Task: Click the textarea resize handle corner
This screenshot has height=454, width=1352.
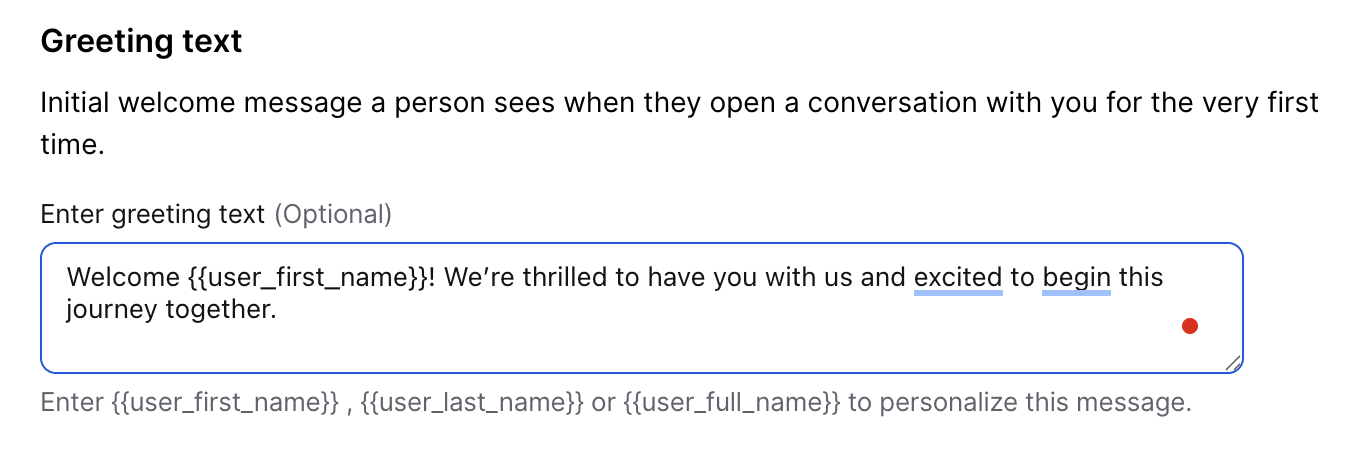Action: tap(1233, 364)
